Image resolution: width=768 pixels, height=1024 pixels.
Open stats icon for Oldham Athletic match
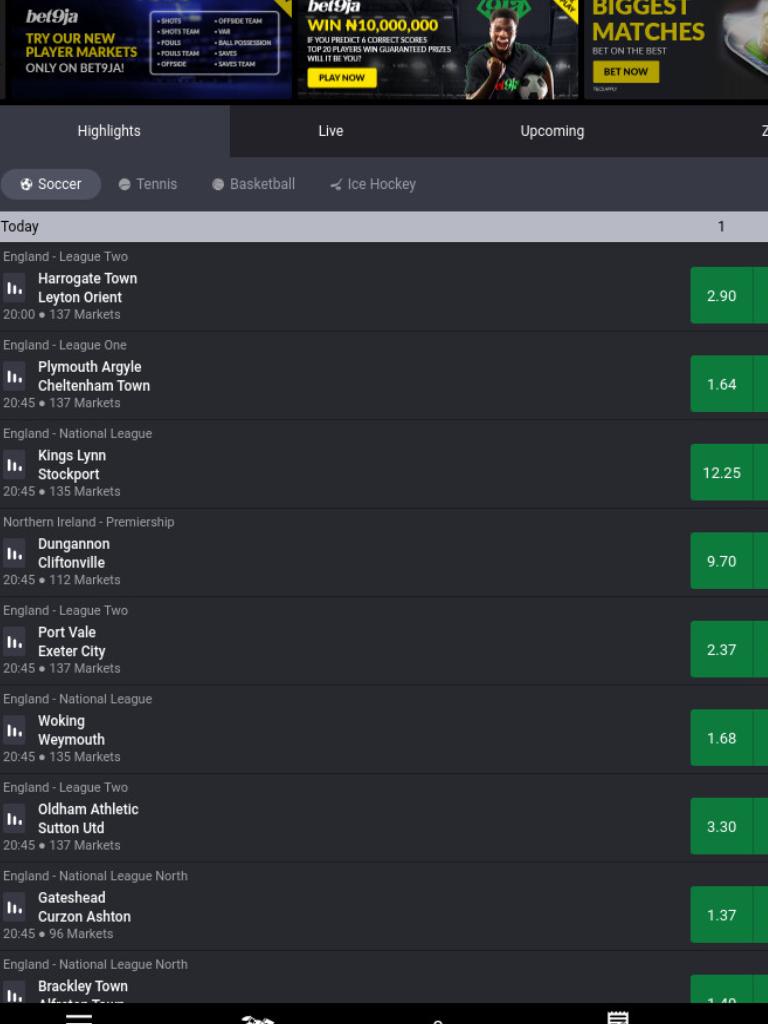[x=14, y=819]
